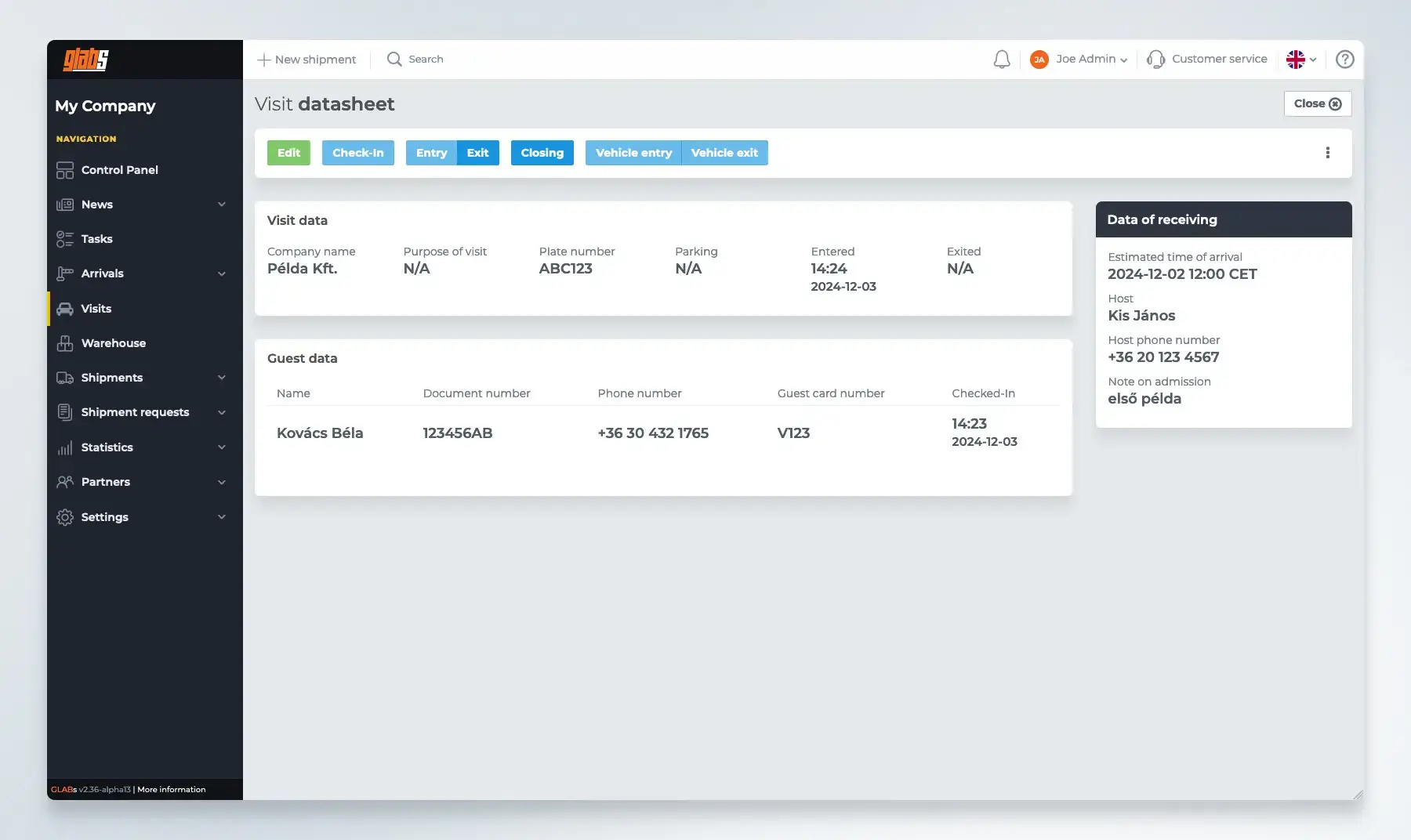
Task: Open the help question mark icon
Action: tap(1344, 60)
